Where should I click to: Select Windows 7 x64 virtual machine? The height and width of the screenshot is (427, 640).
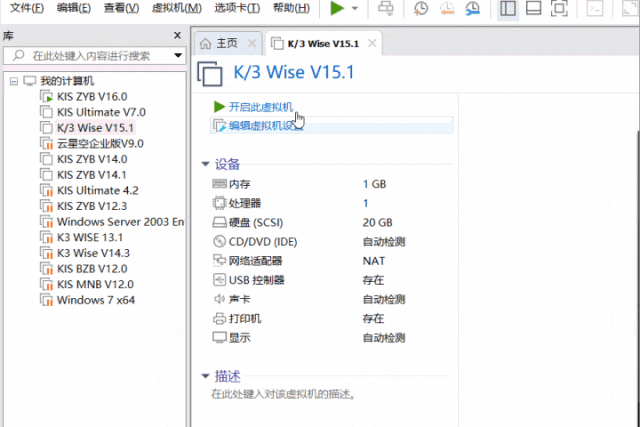tap(96, 300)
